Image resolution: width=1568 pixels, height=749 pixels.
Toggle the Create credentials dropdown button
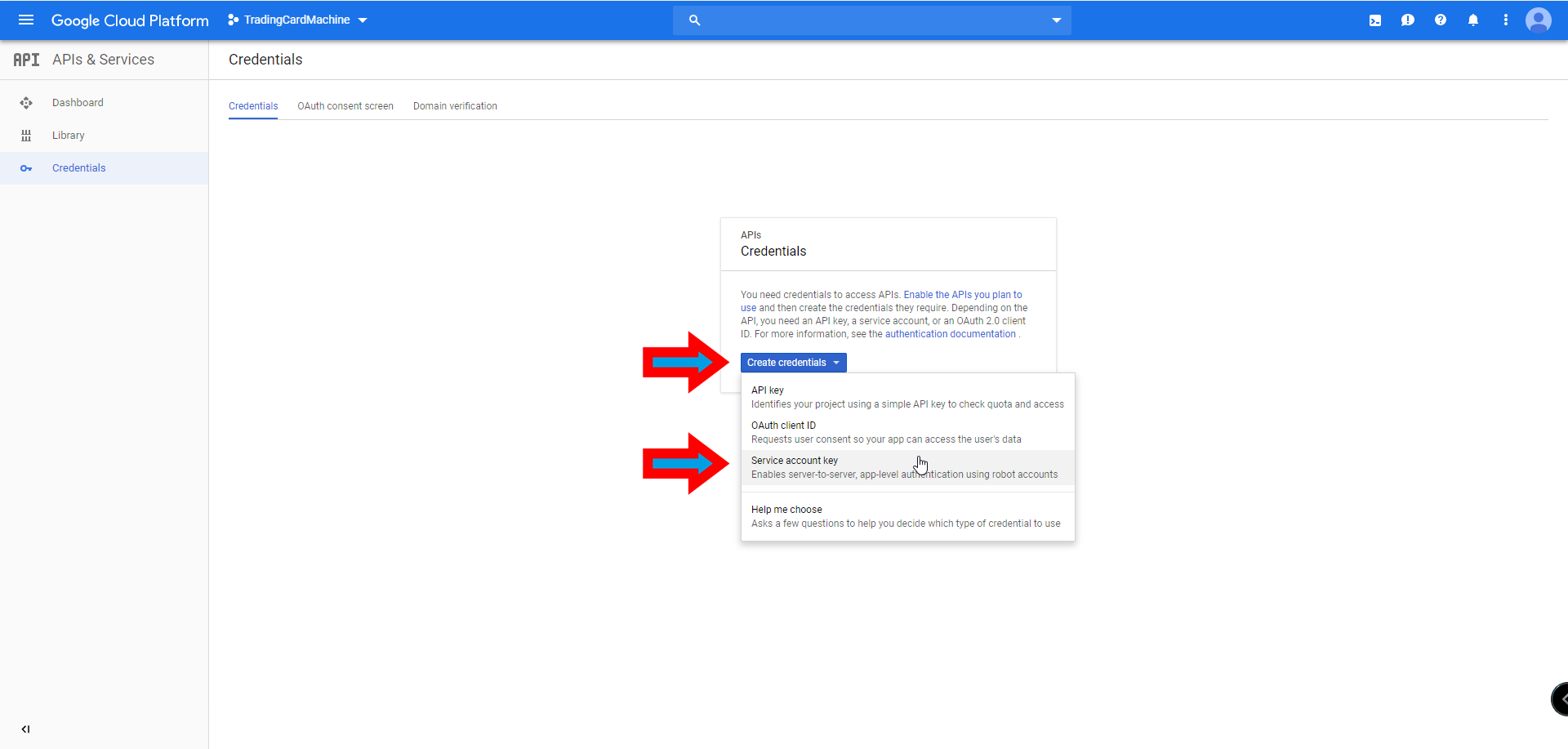(x=793, y=363)
